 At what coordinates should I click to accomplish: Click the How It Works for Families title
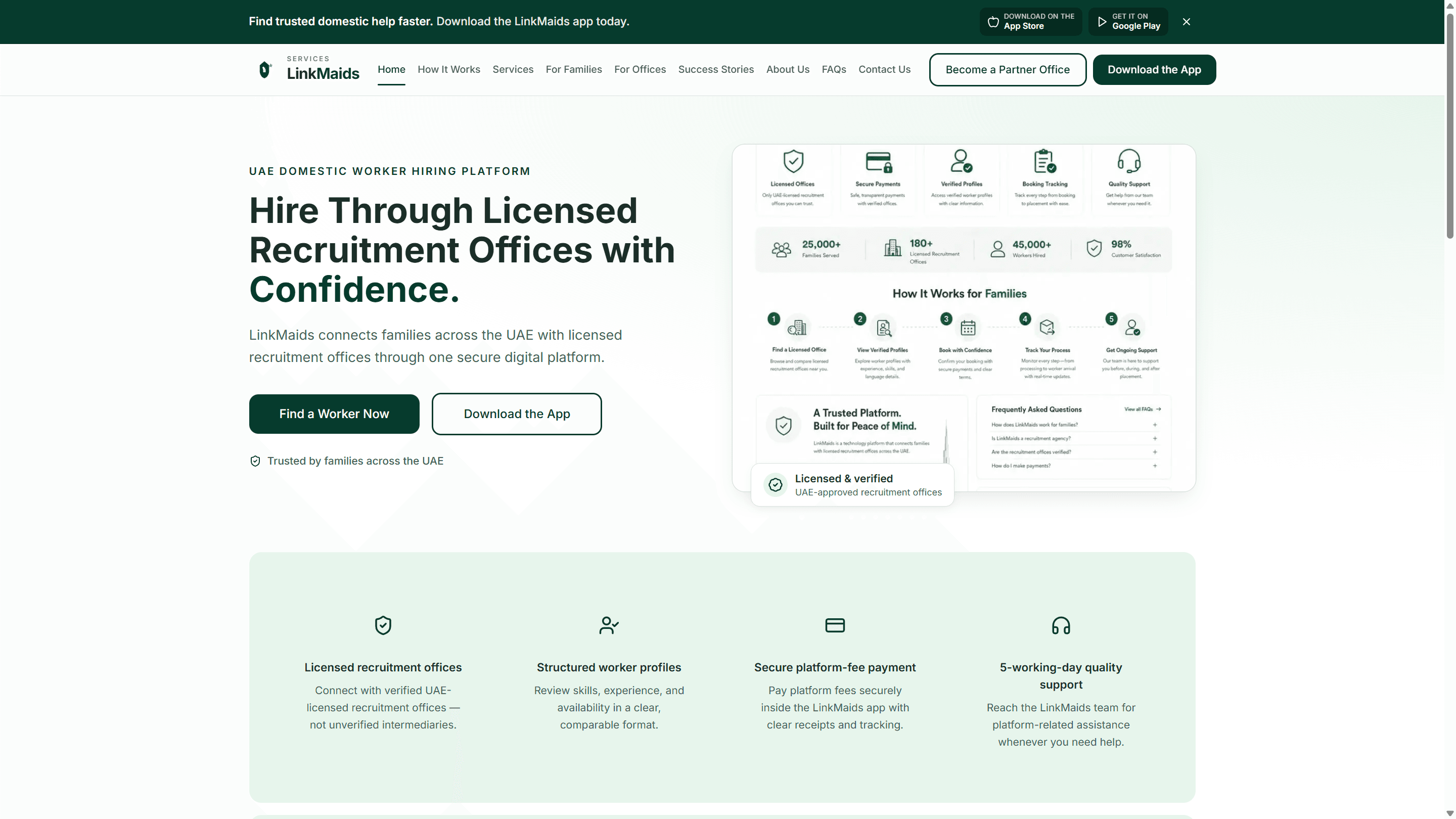pos(959,293)
